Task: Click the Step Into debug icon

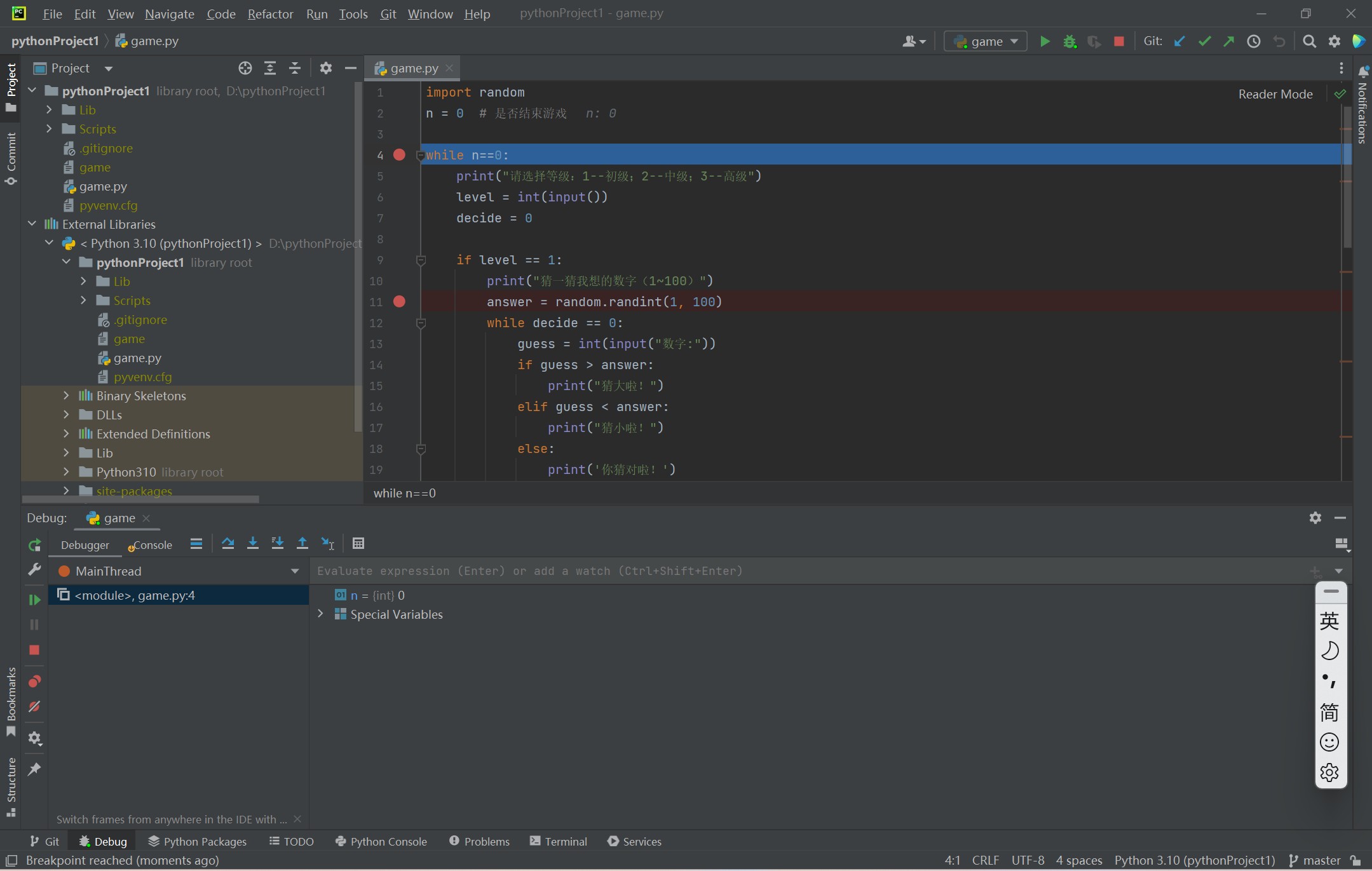Action: [x=252, y=543]
